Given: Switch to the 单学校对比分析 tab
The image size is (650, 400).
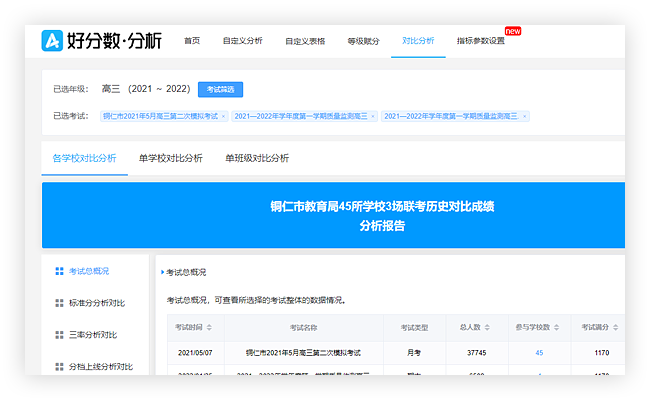Looking at the screenshot, I should pos(170,158).
